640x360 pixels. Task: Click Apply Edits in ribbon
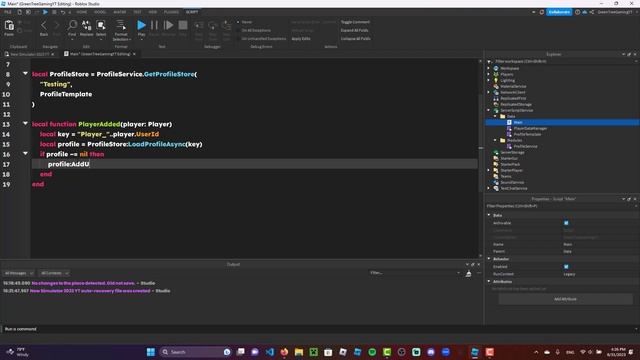click(x=301, y=38)
